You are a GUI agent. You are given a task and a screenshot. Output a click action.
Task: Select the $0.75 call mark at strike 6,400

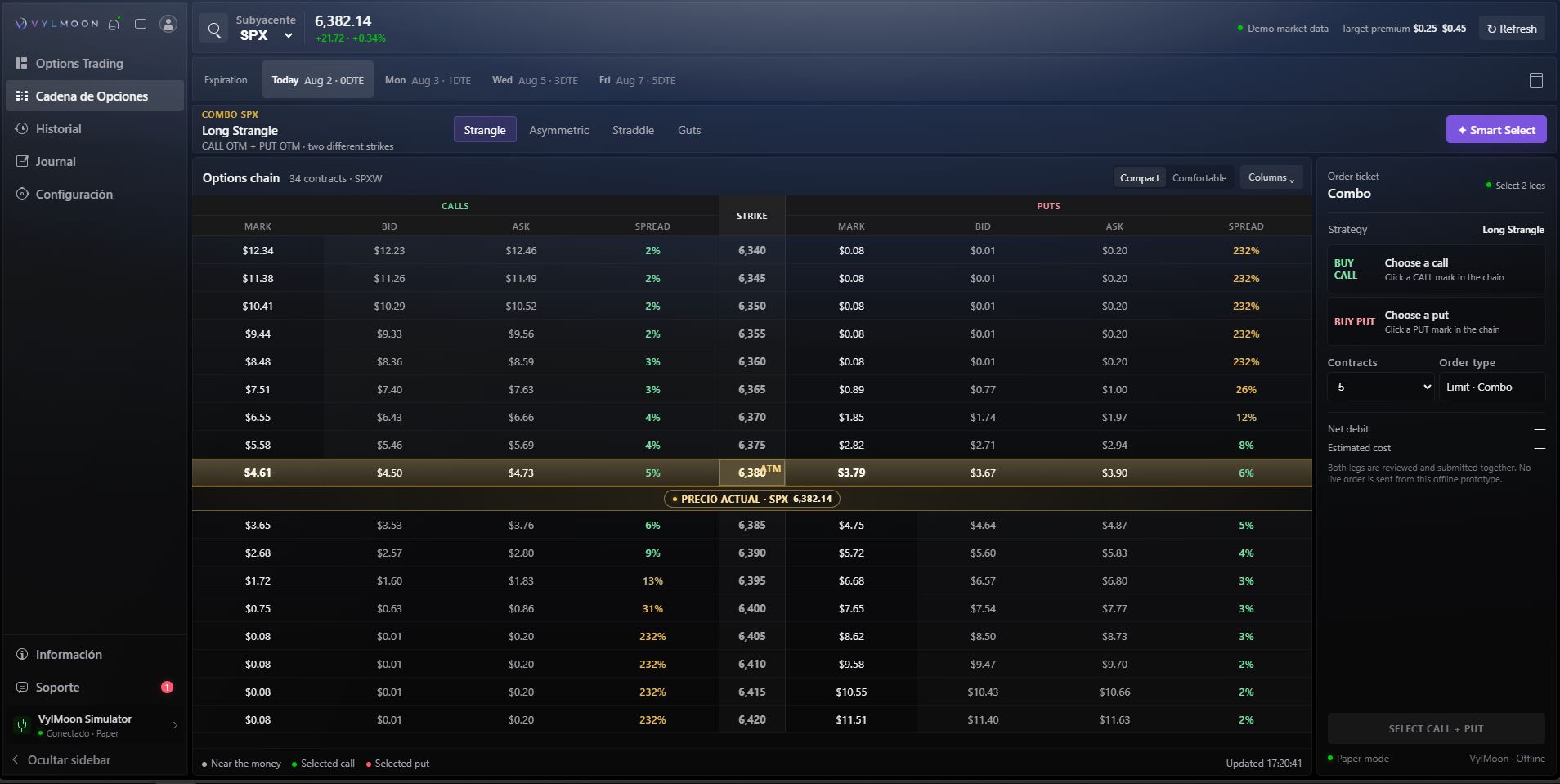coord(258,608)
